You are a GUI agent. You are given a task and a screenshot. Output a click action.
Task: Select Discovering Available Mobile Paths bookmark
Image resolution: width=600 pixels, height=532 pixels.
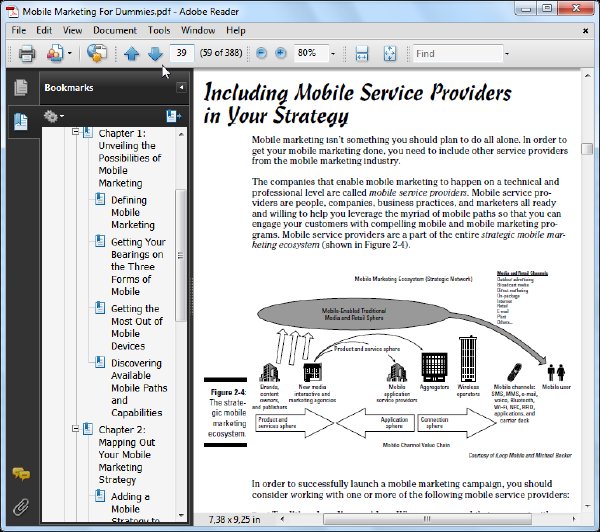[139, 388]
